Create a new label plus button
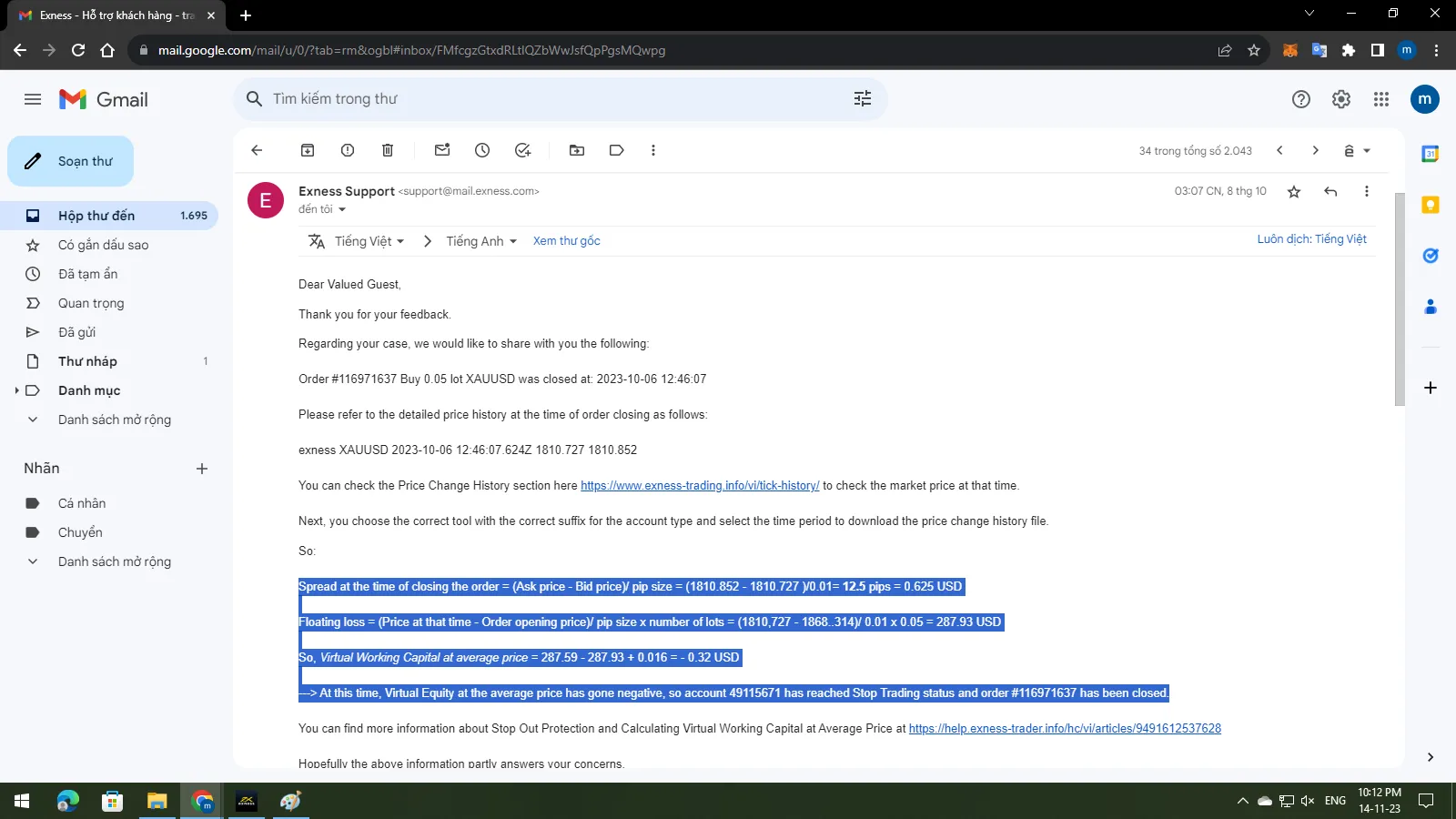The width and height of the screenshot is (1456, 819). coord(202,469)
